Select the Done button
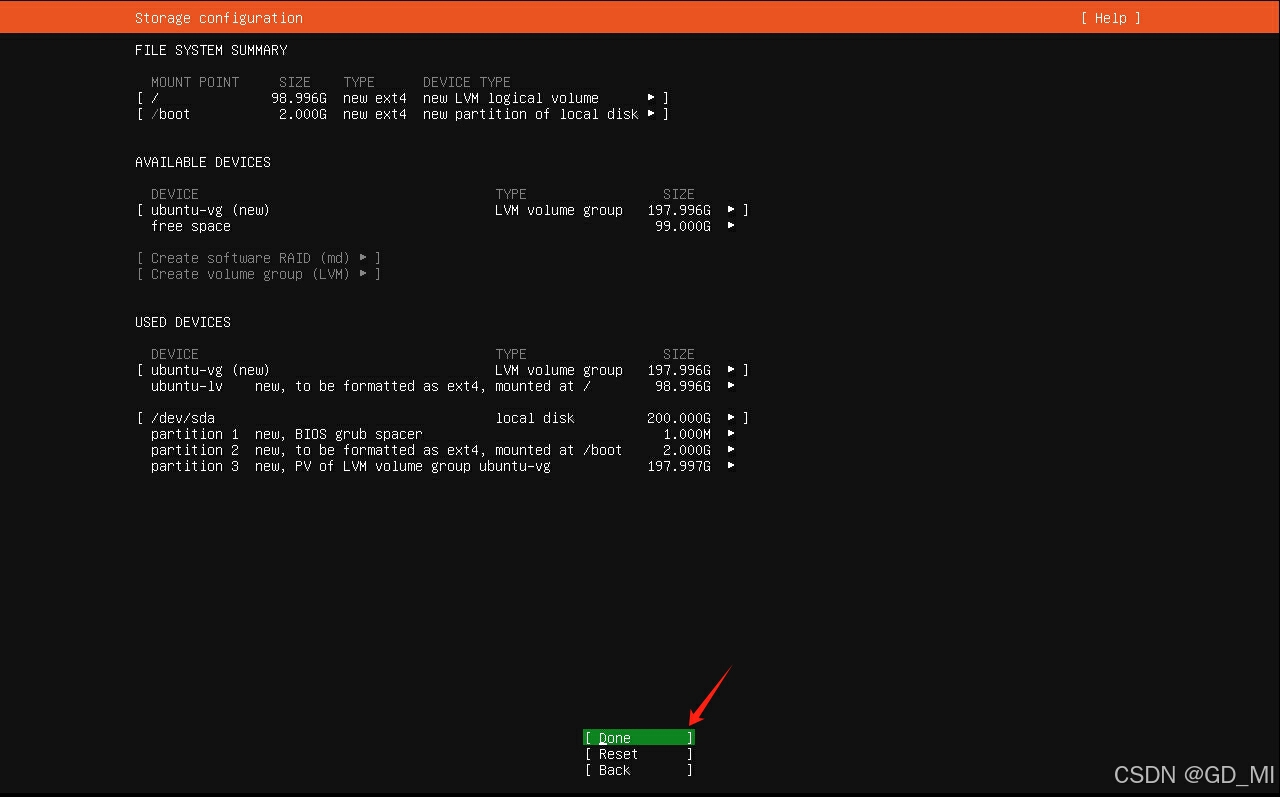Screen dimensions: 1280x797 click(638, 738)
